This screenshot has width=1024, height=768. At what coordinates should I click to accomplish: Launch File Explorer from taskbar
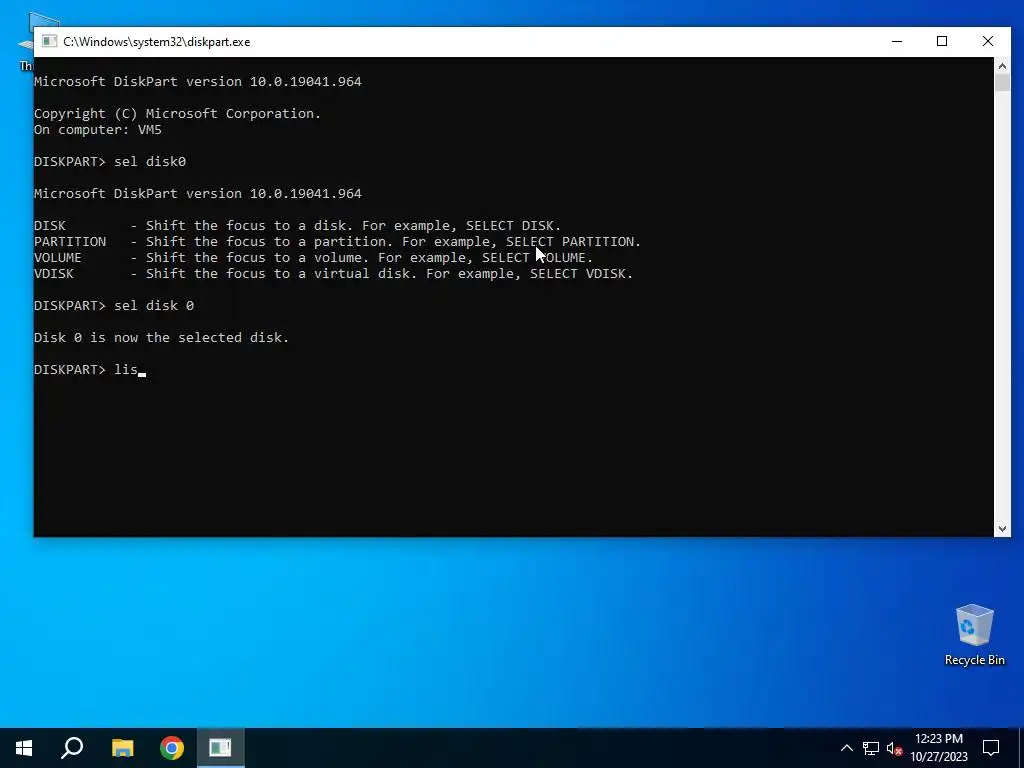tap(122, 748)
